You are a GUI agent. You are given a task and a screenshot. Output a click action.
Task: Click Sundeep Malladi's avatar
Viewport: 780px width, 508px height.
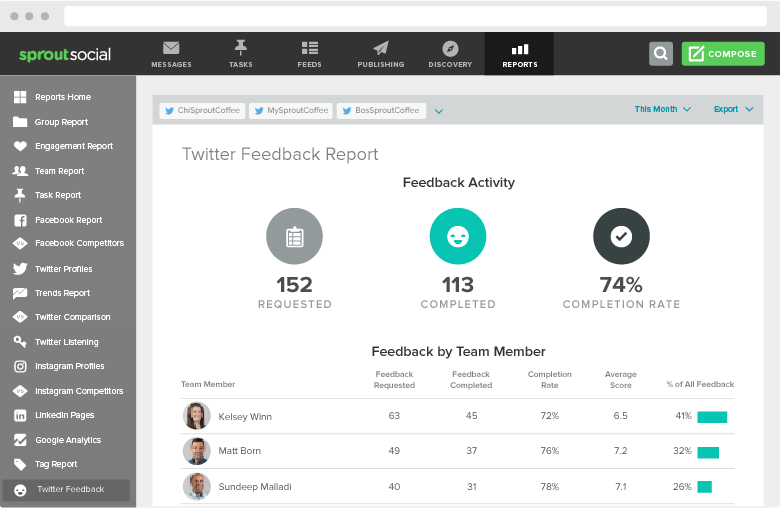[x=197, y=487]
